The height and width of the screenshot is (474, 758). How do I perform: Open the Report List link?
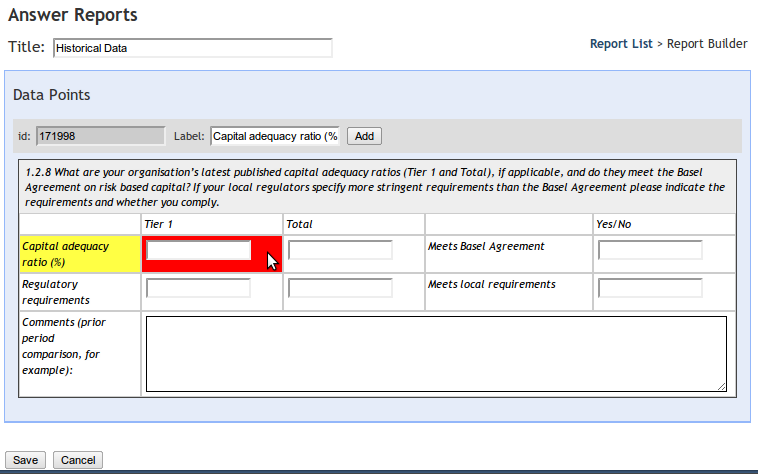pyautogui.click(x=621, y=44)
